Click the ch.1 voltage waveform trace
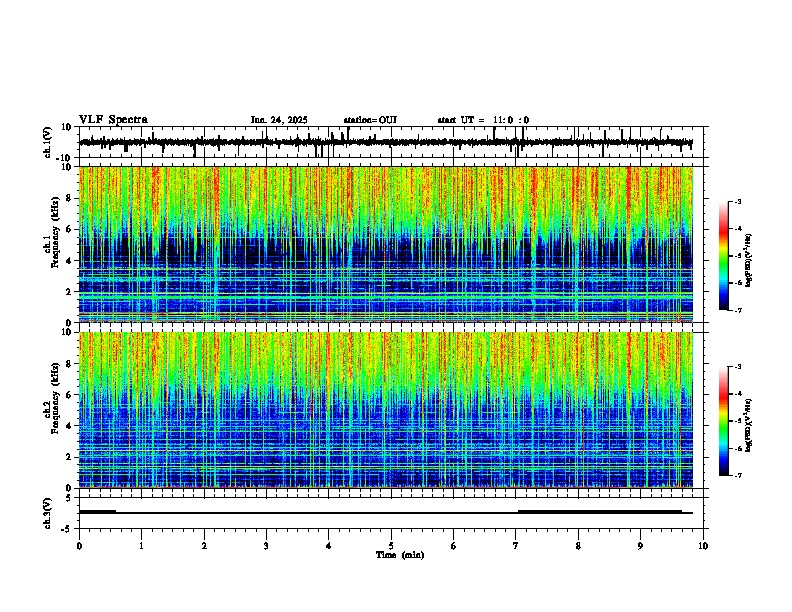Viewport: 792px width, 612px height. coord(386,142)
